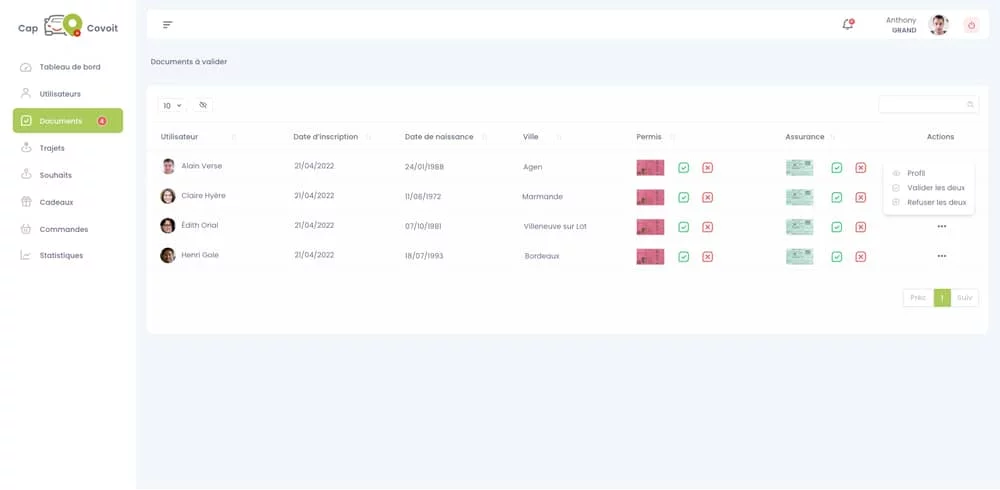Screen dimensions: 1000x490
Task: Validate Claire Hyère's assurance
Action: (837, 197)
